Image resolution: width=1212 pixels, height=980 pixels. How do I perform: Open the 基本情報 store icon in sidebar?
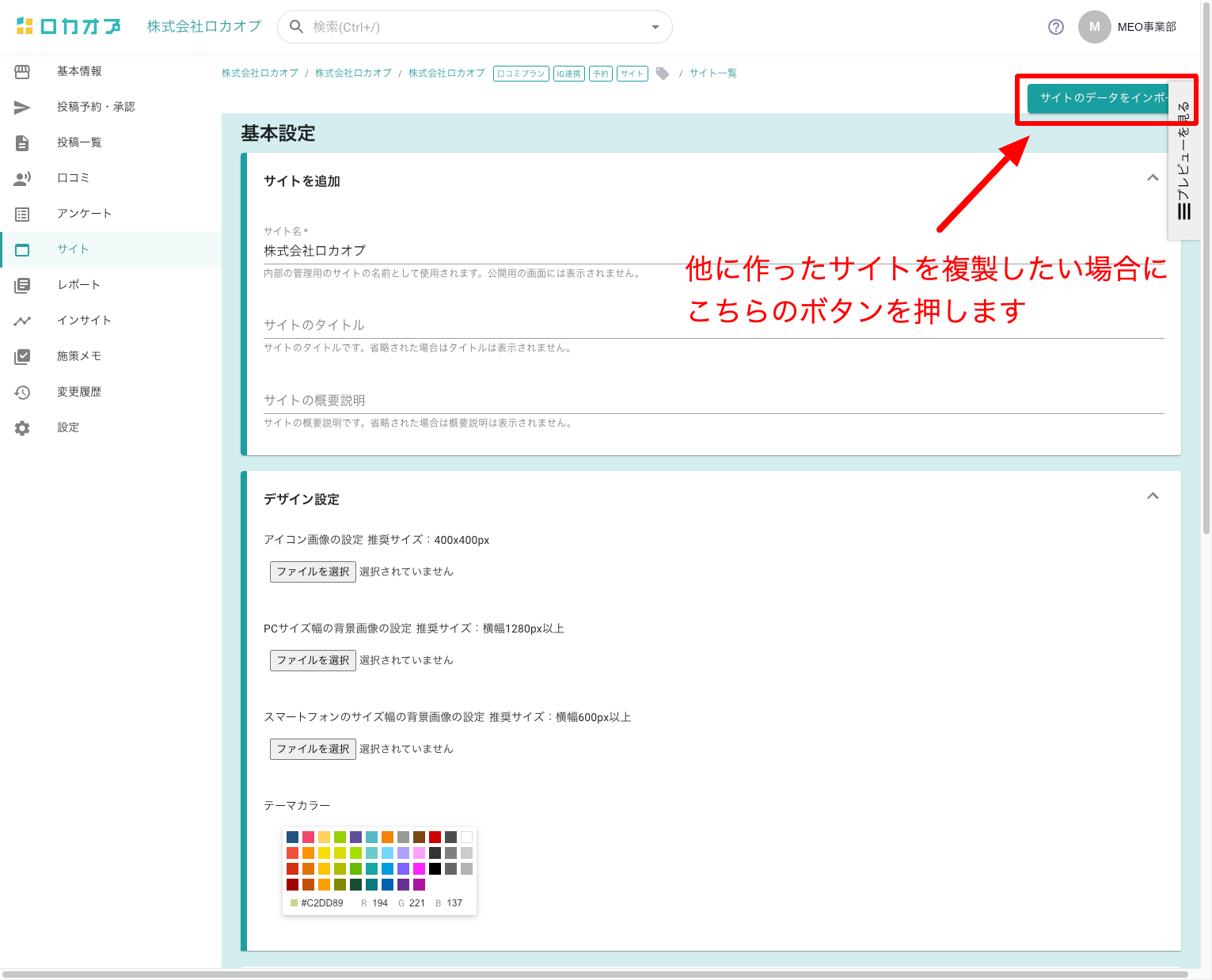coord(22,71)
